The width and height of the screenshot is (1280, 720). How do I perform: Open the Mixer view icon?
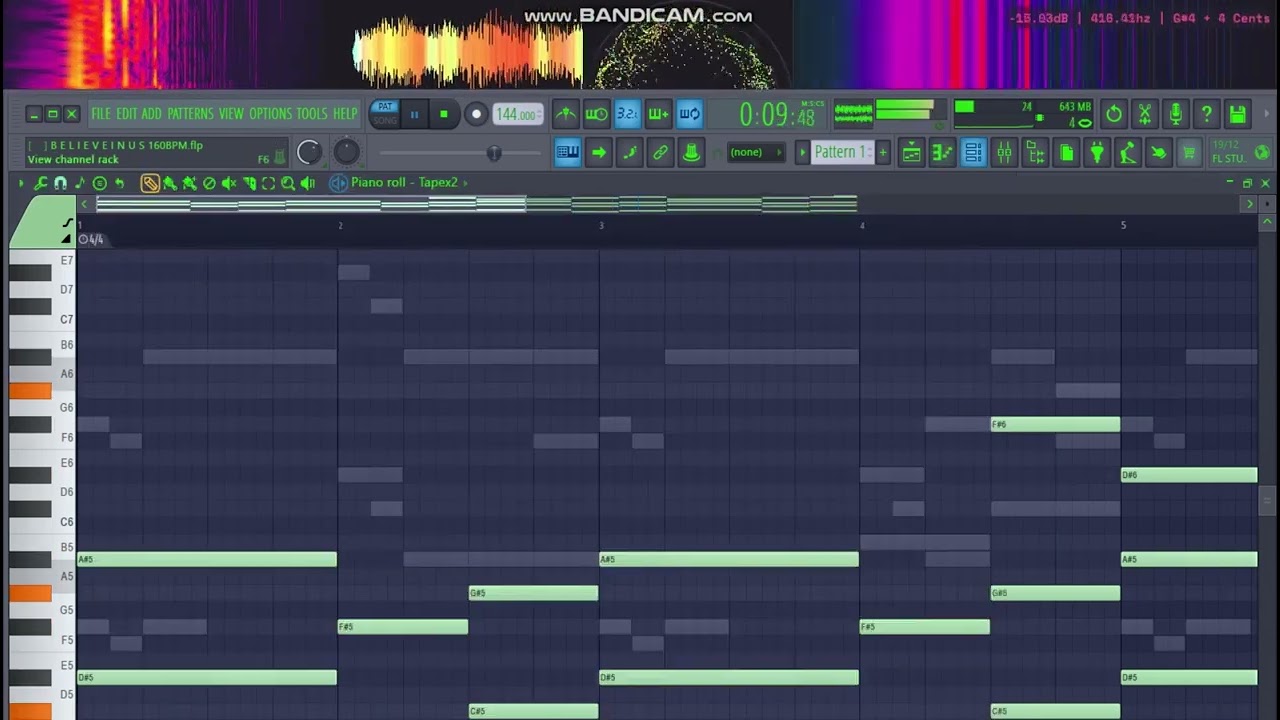pos(1004,153)
